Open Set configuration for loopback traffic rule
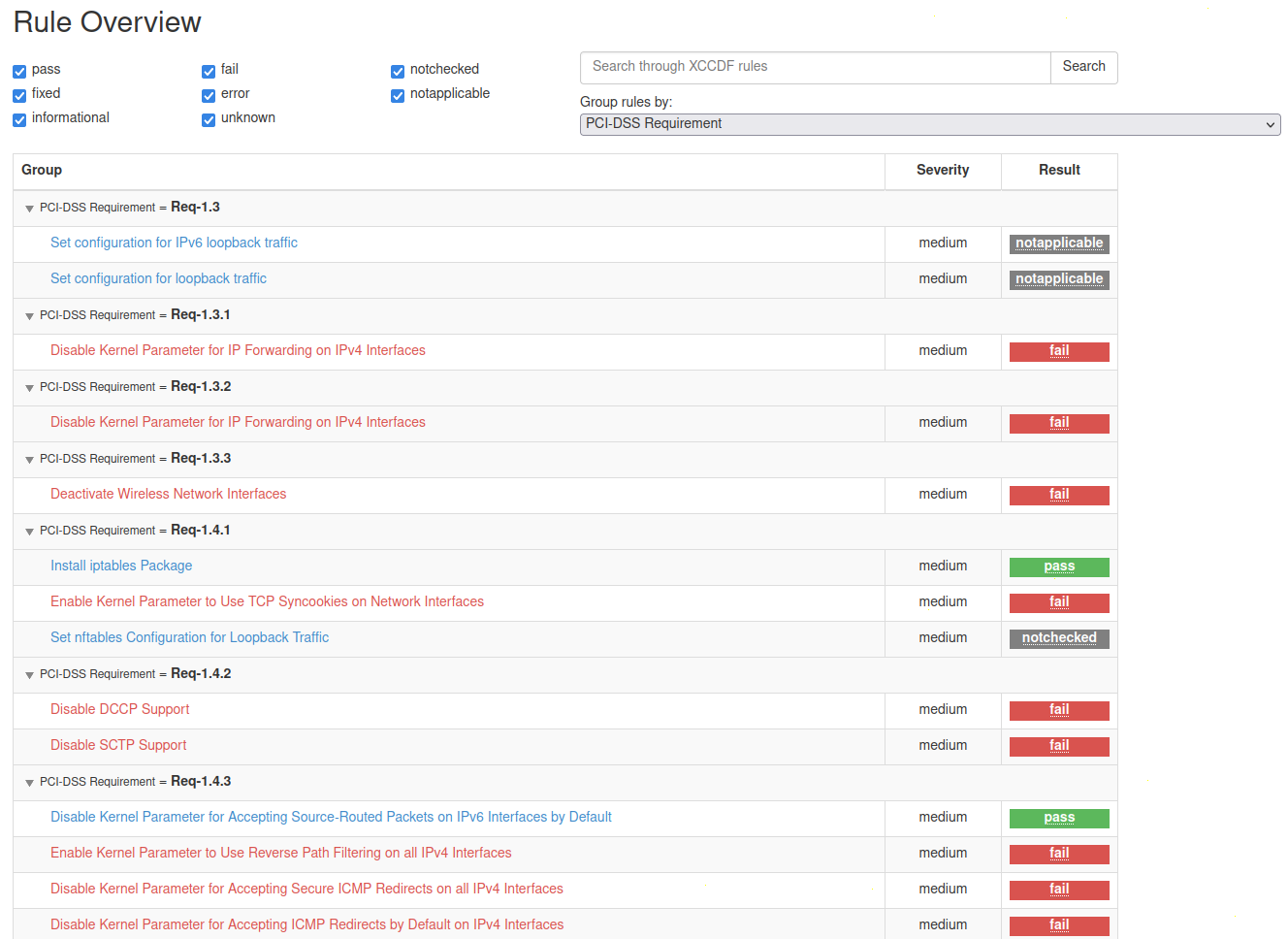The image size is (1288, 939). tap(158, 278)
